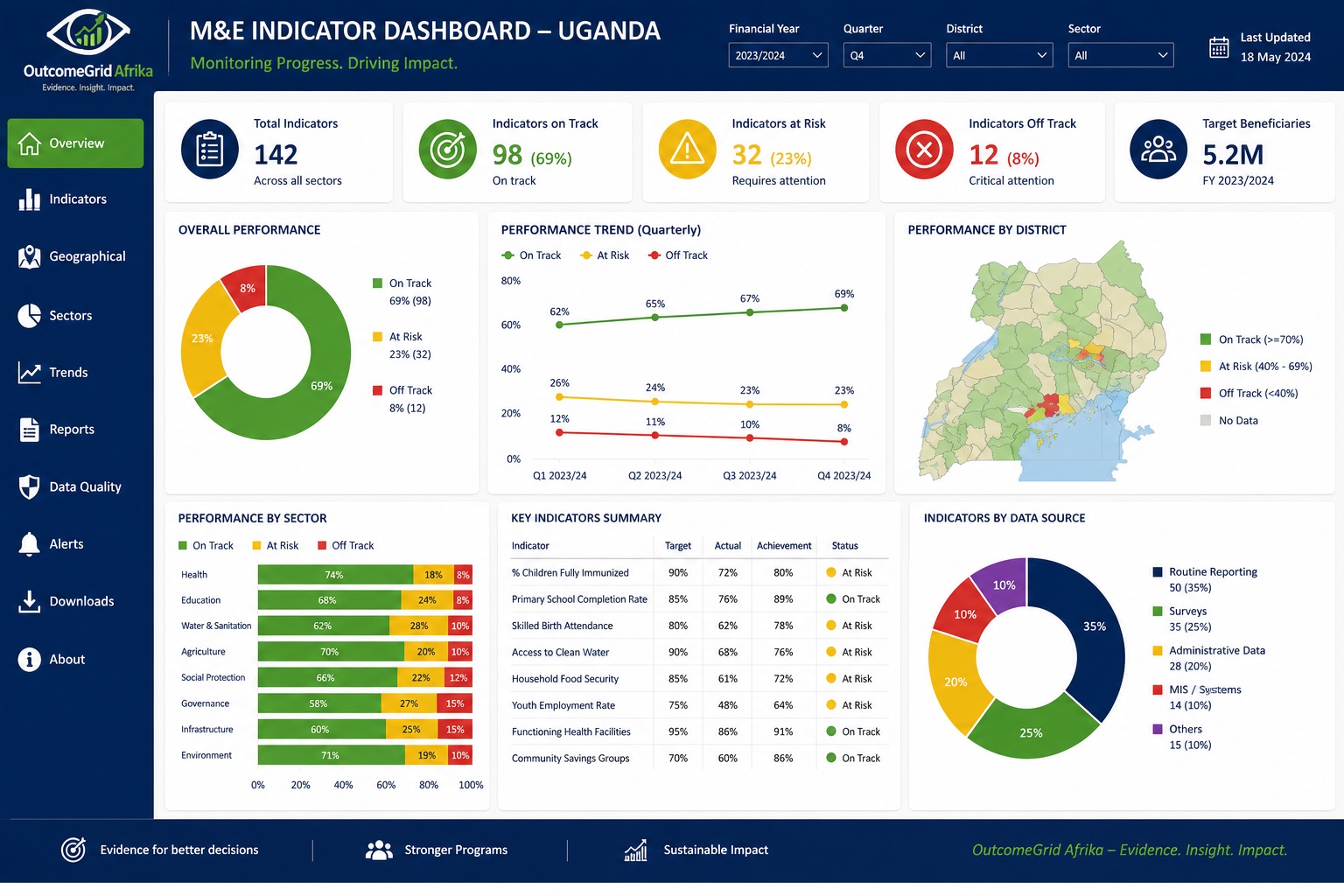Click the Reports document icon
The image size is (1344, 896).
[30, 430]
